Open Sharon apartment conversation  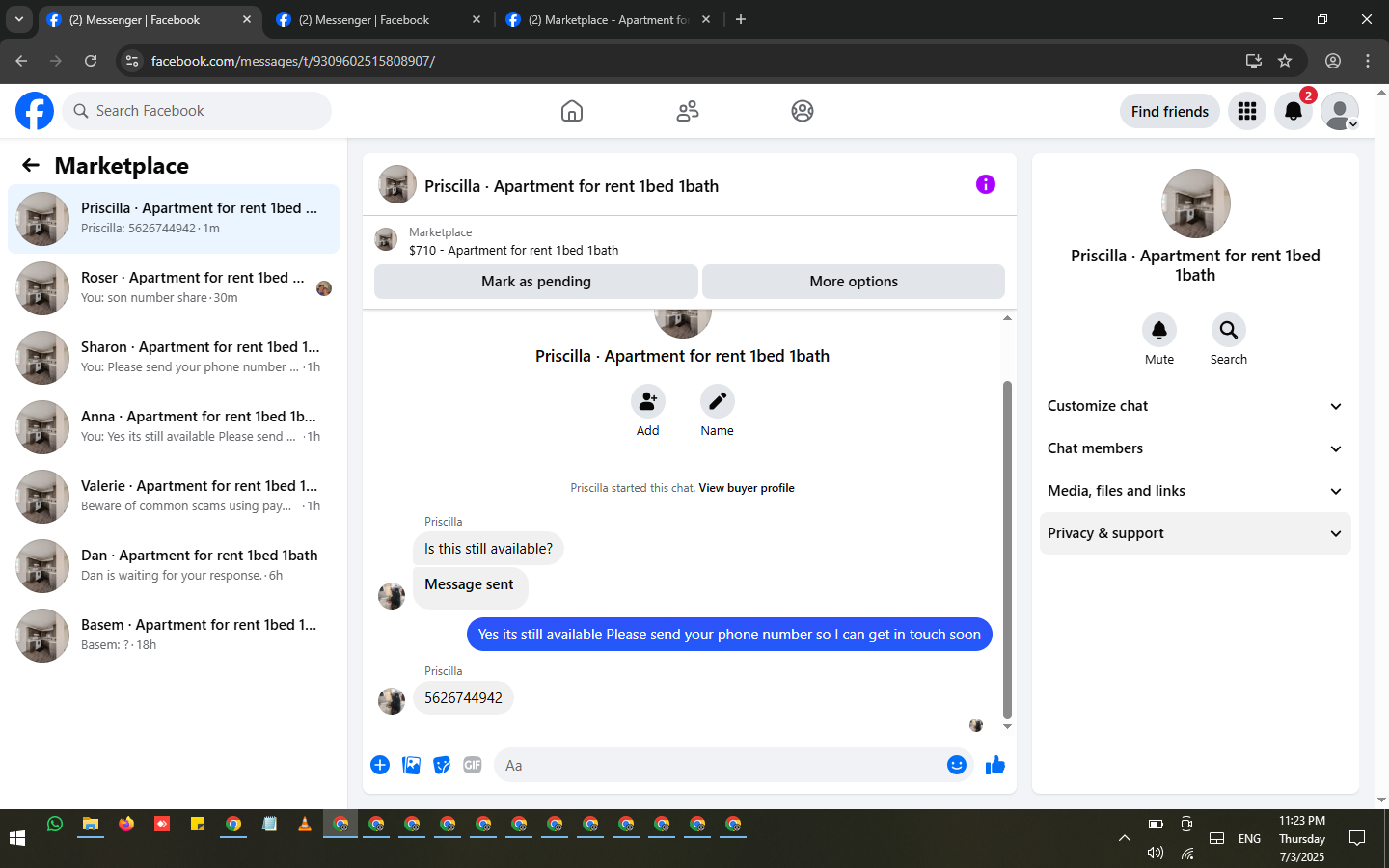174,358
